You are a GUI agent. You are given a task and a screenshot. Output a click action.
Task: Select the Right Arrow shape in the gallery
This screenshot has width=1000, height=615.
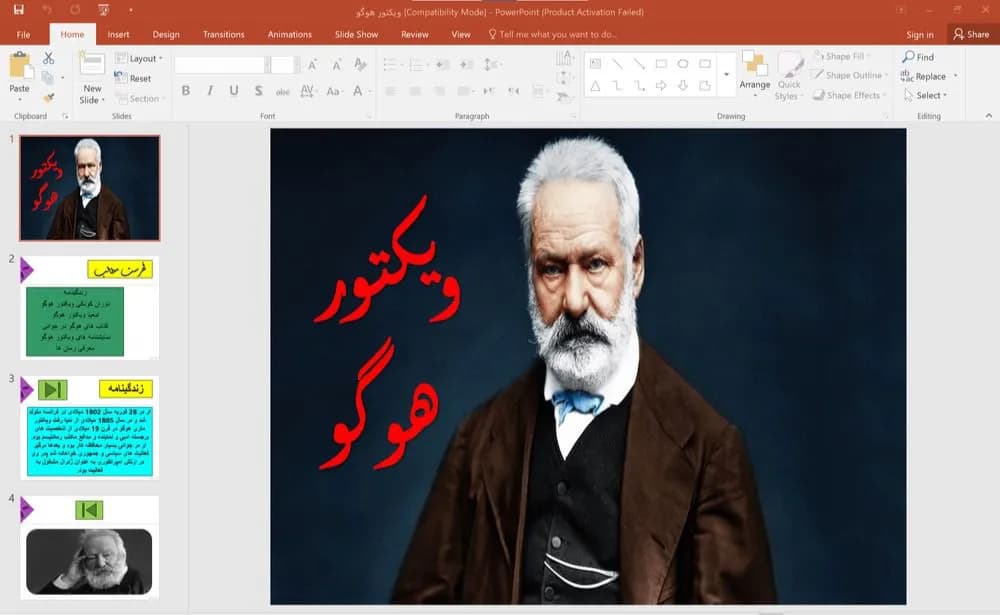click(x=661, y=85)
